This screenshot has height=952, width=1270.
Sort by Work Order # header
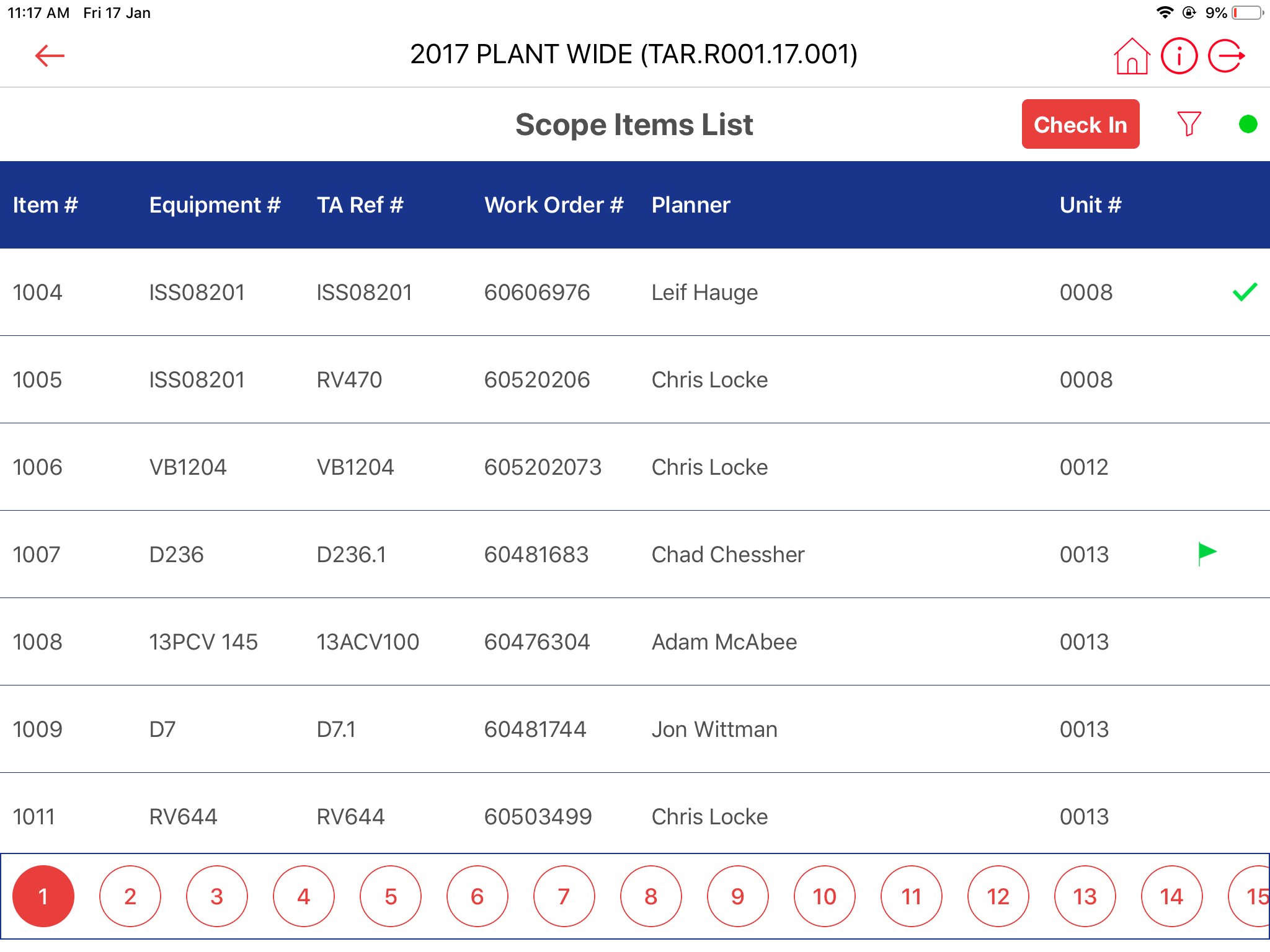pos(553,205)
